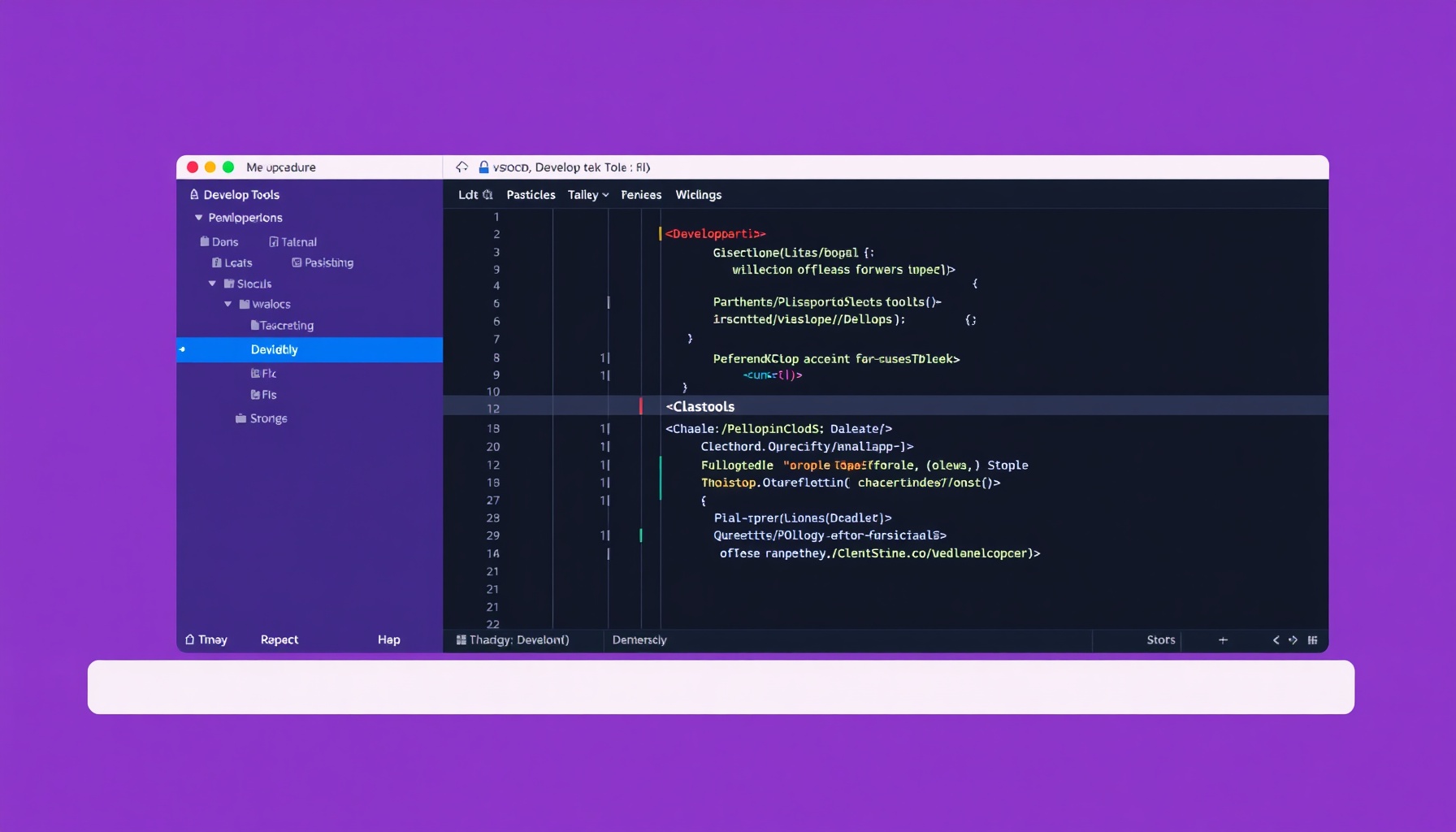Click the white input bar below the window
Viewport: 1456px width, 832px height.
click(x=721, y=687)
